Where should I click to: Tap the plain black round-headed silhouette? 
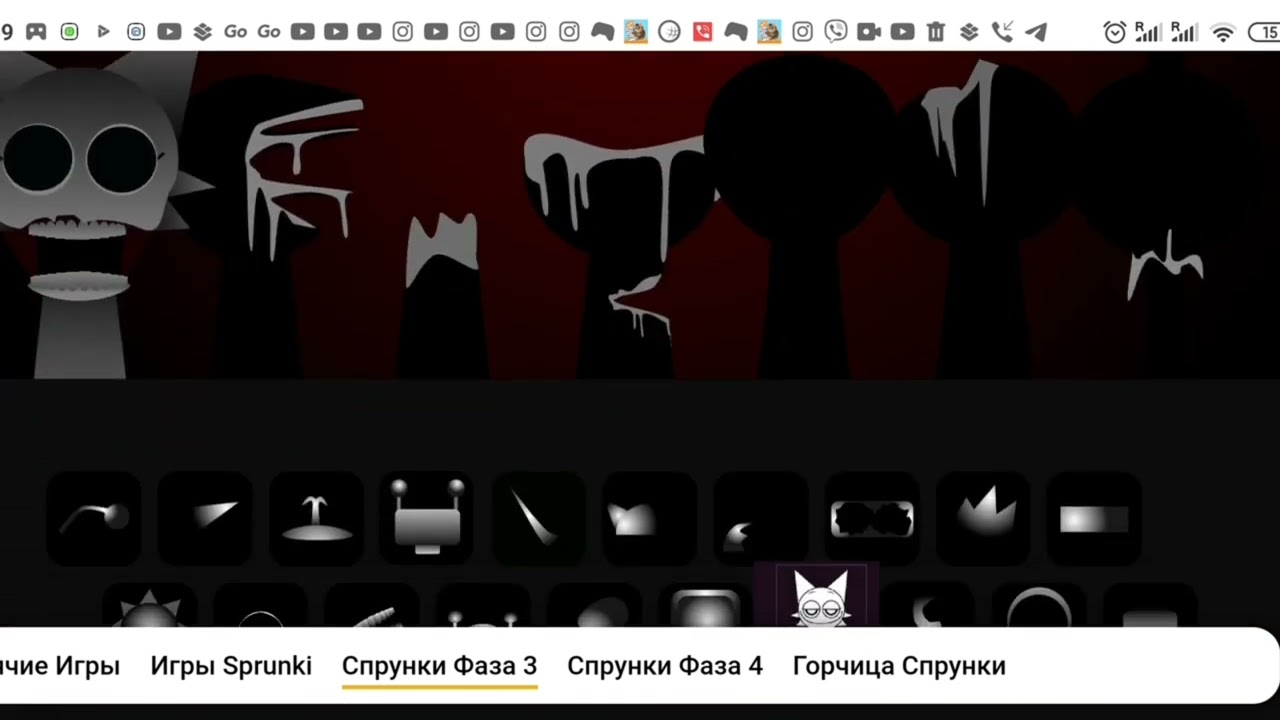(x=800, y=215)
